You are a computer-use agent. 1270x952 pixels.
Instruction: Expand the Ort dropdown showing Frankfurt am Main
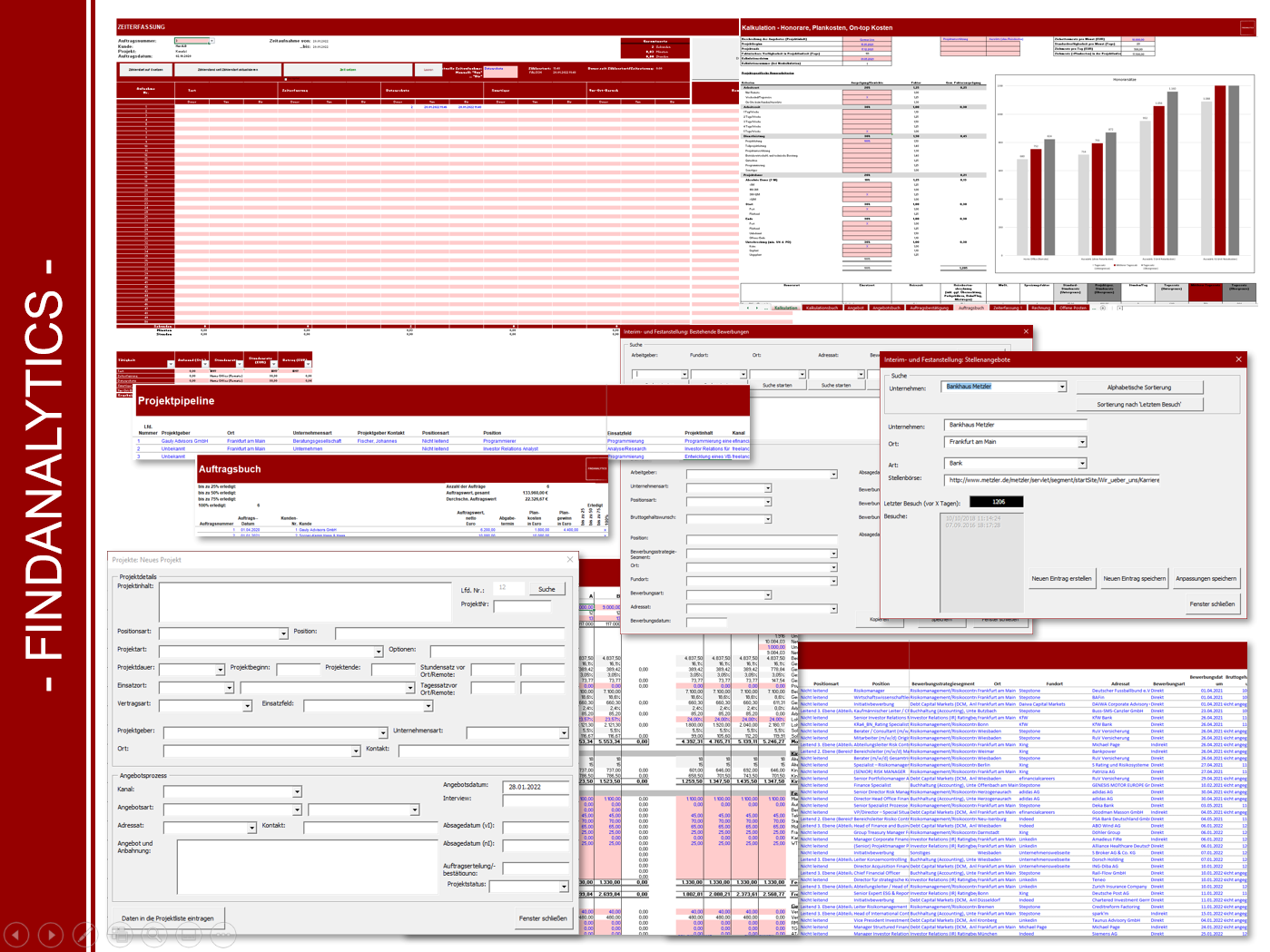pos(1082,443)
